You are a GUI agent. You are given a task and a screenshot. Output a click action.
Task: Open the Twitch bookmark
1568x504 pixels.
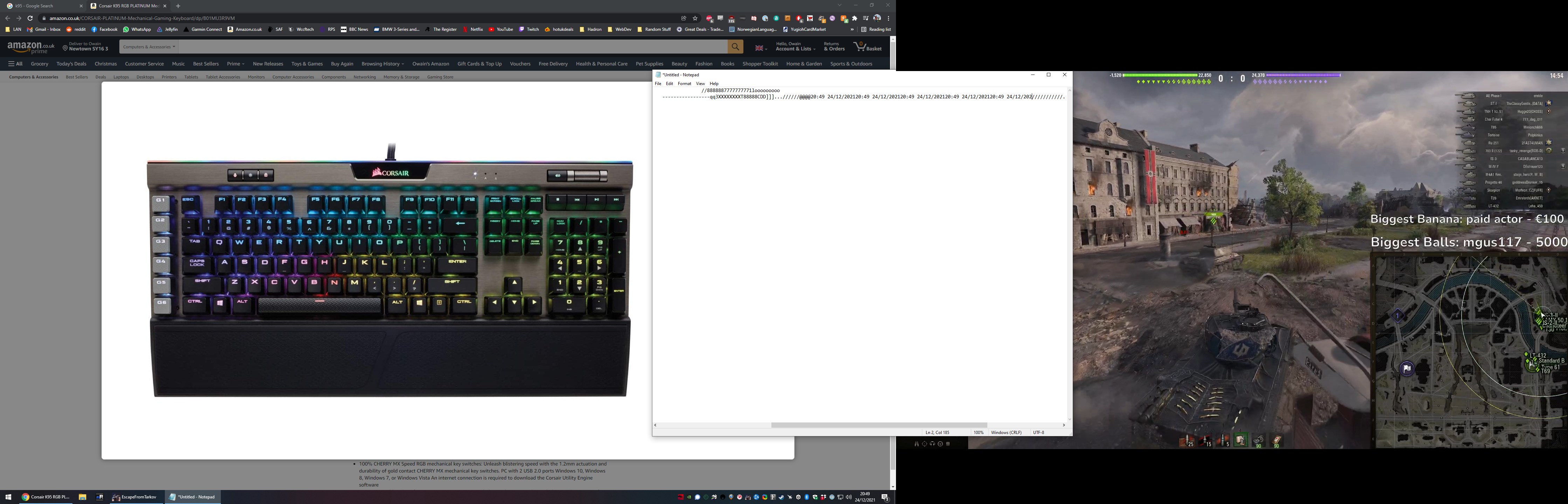pyautogui.click(x=529, y=29)
